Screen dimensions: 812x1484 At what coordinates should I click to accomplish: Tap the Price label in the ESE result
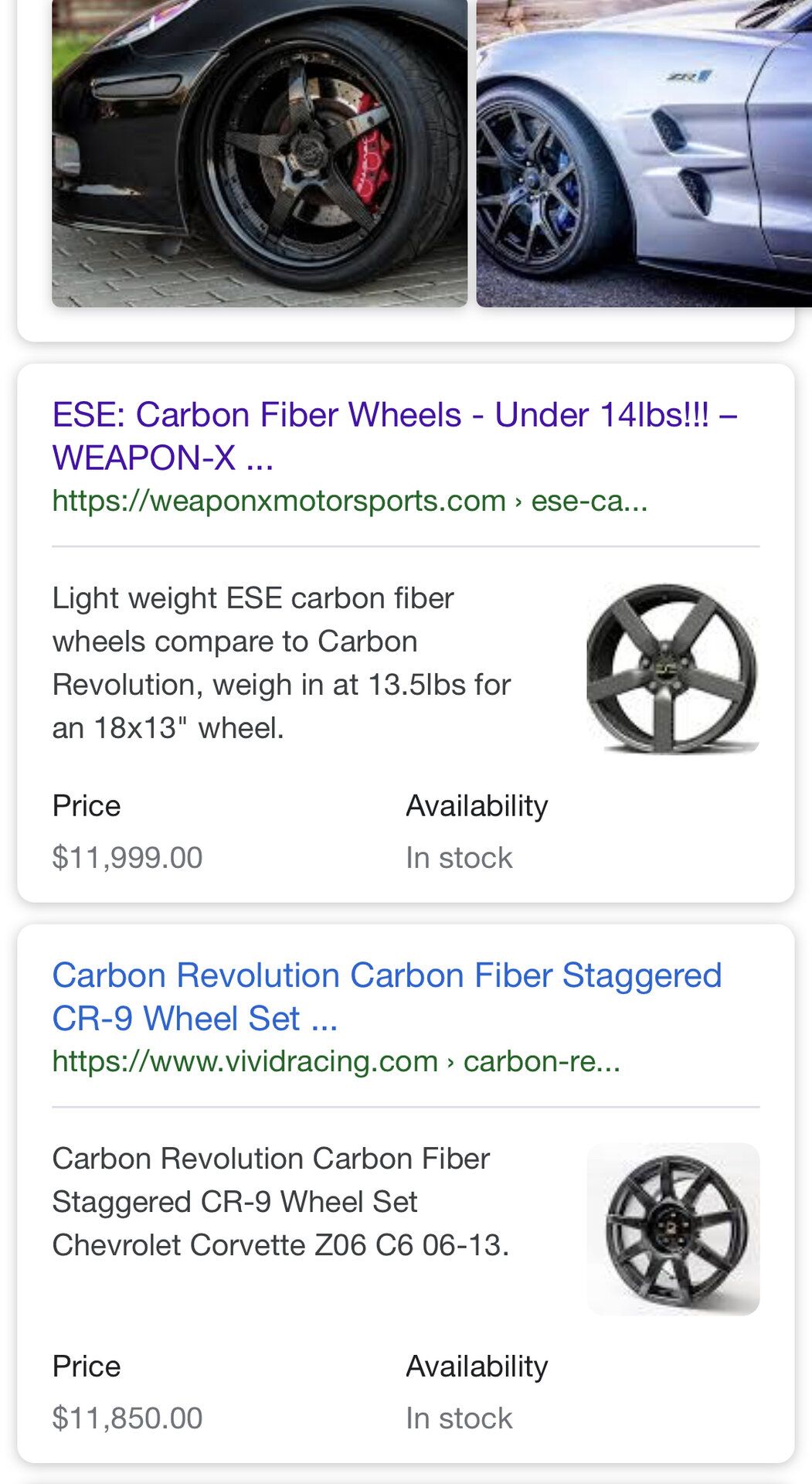(x=87, y=805)
